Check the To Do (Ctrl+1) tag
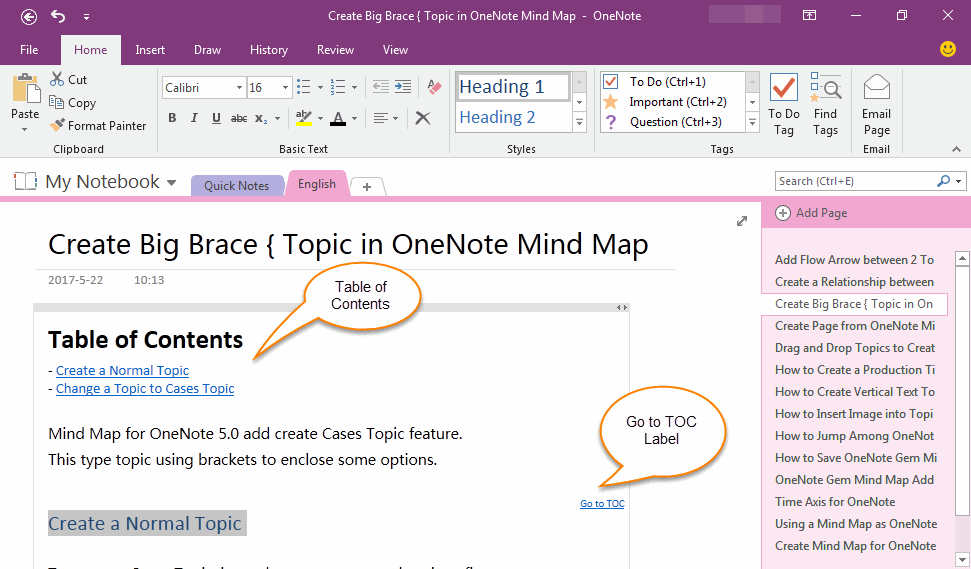Image resolution: width=971 pixels, height=569 pixels. [671, 82]
